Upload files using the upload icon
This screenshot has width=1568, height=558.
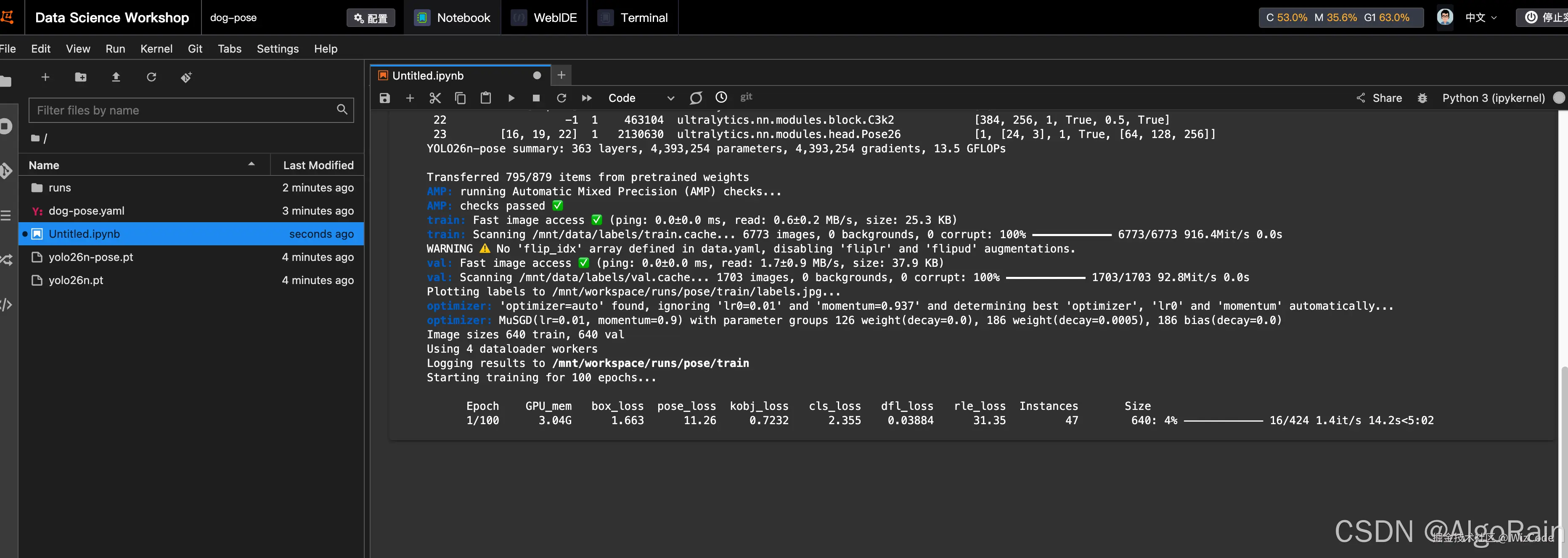click(x=116, y=77)
